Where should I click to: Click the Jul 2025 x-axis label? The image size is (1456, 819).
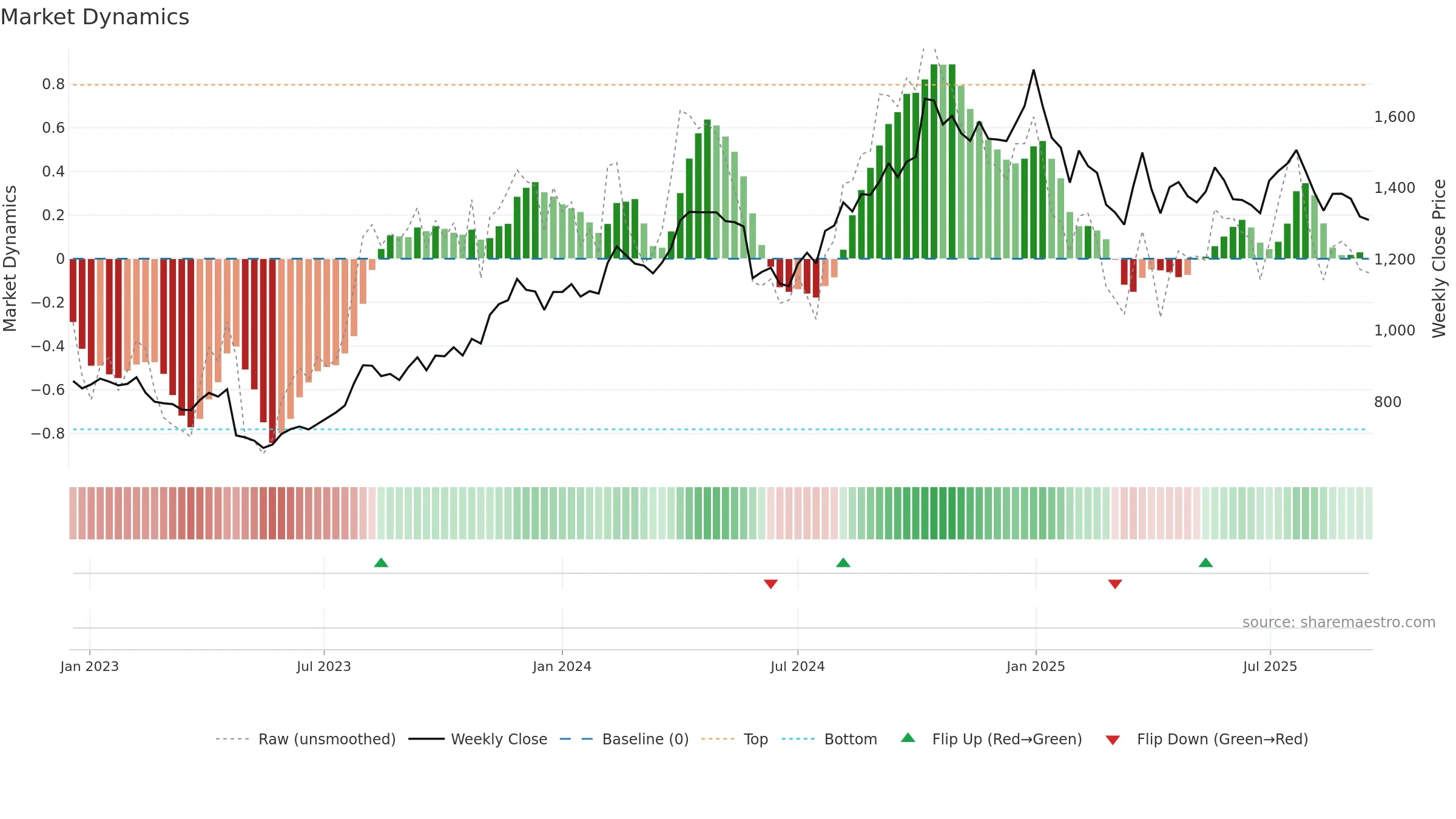[x=1270, y=666]
